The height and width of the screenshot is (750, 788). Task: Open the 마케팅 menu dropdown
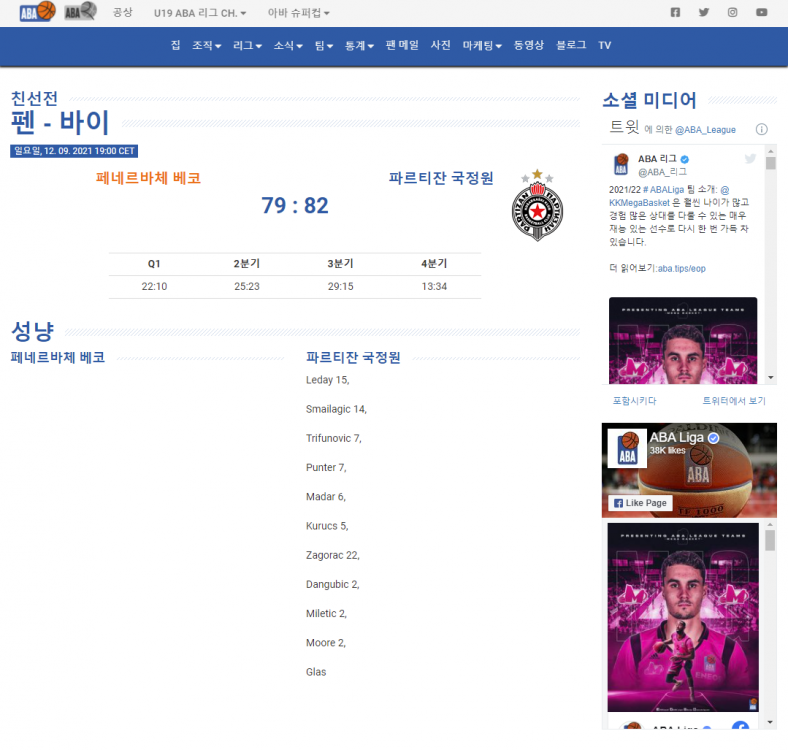[482, 45]
